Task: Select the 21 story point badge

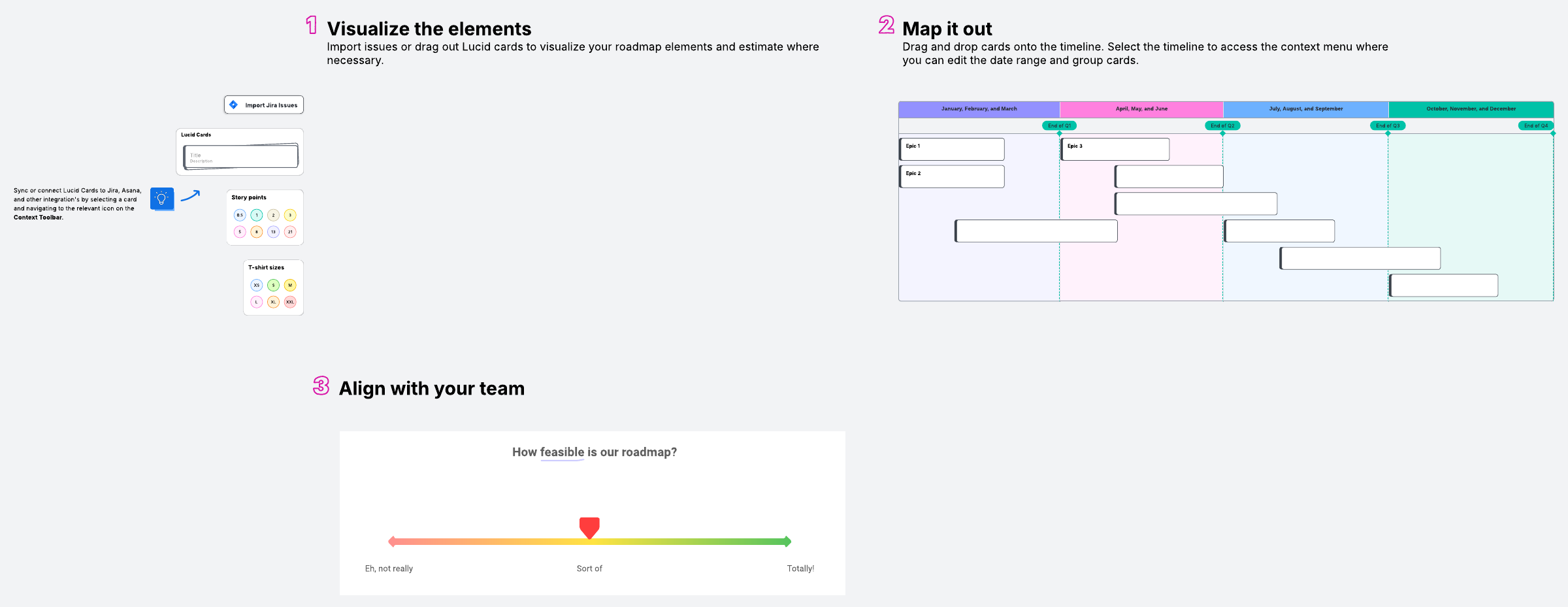Action: pyautogui.click(x=290, y=232)
